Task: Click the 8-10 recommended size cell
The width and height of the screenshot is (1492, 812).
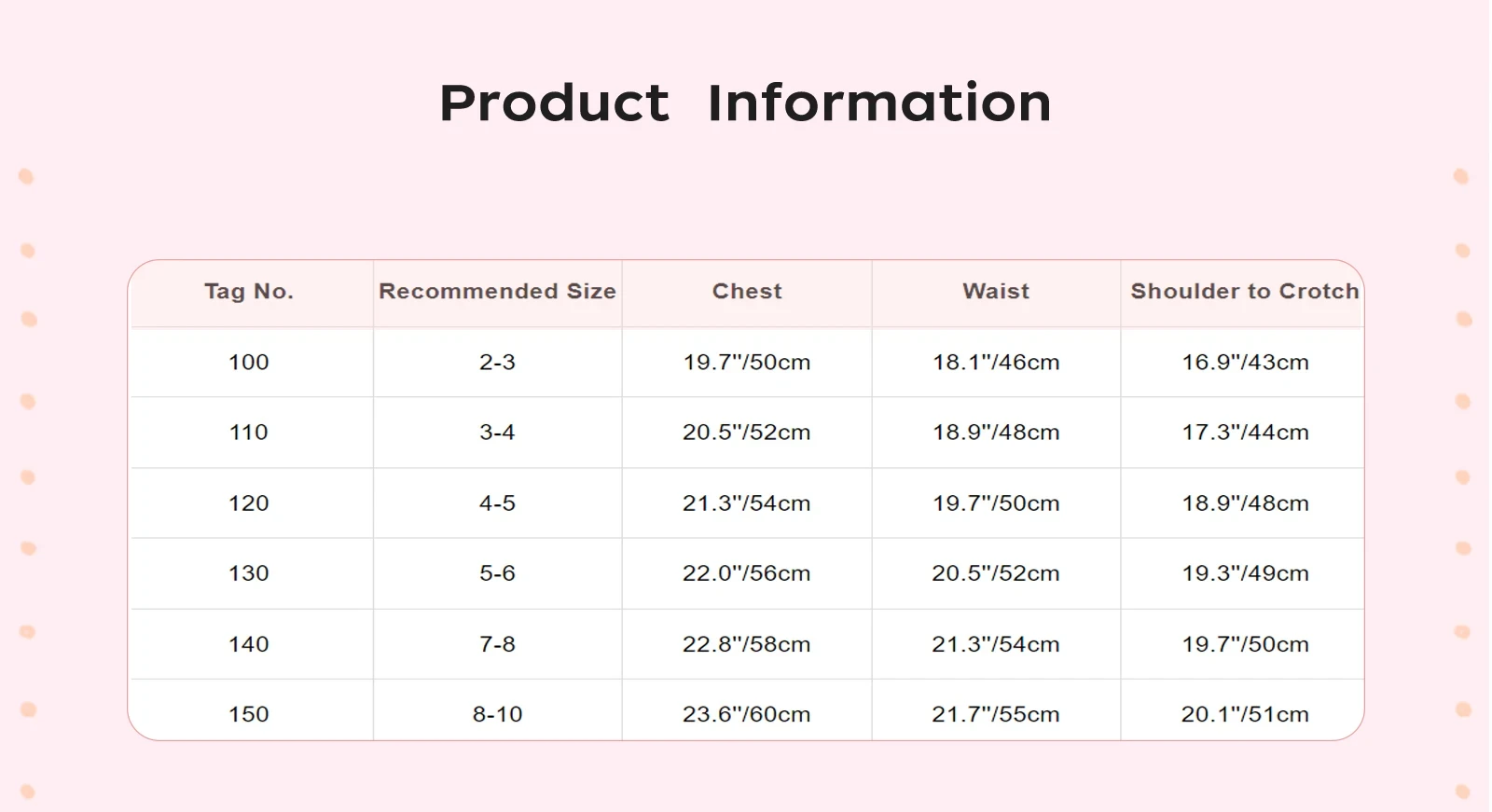Action: [497, 714]
